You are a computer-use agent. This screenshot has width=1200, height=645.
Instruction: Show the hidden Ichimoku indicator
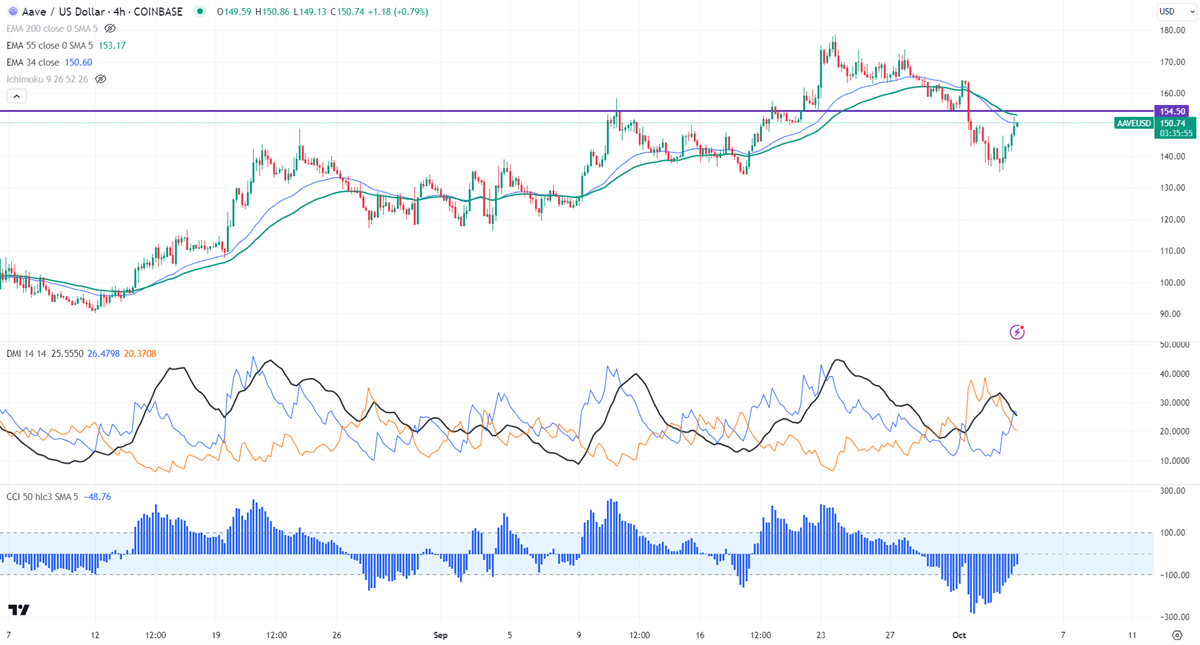click(99, 78)
